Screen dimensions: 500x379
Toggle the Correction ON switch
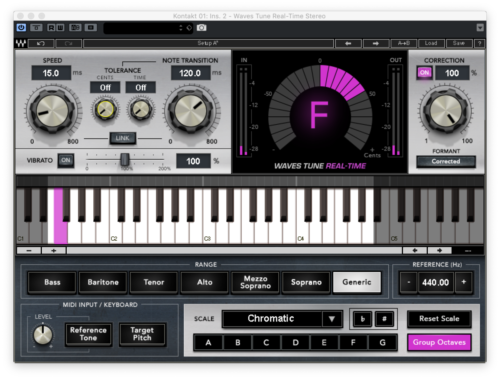[x=424, y=73]
